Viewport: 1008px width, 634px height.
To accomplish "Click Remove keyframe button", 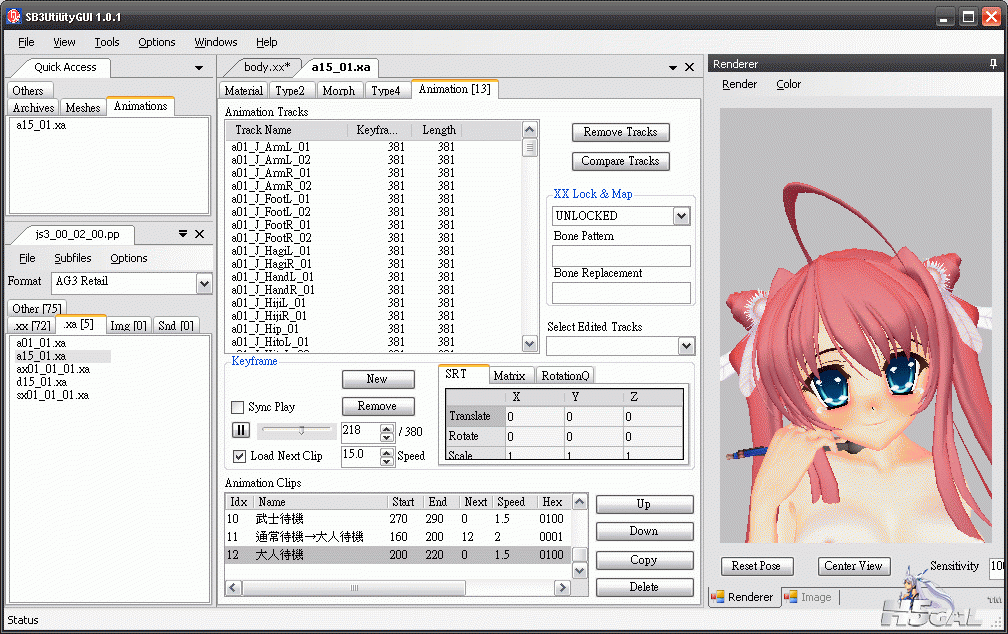I will pos(378,406).
